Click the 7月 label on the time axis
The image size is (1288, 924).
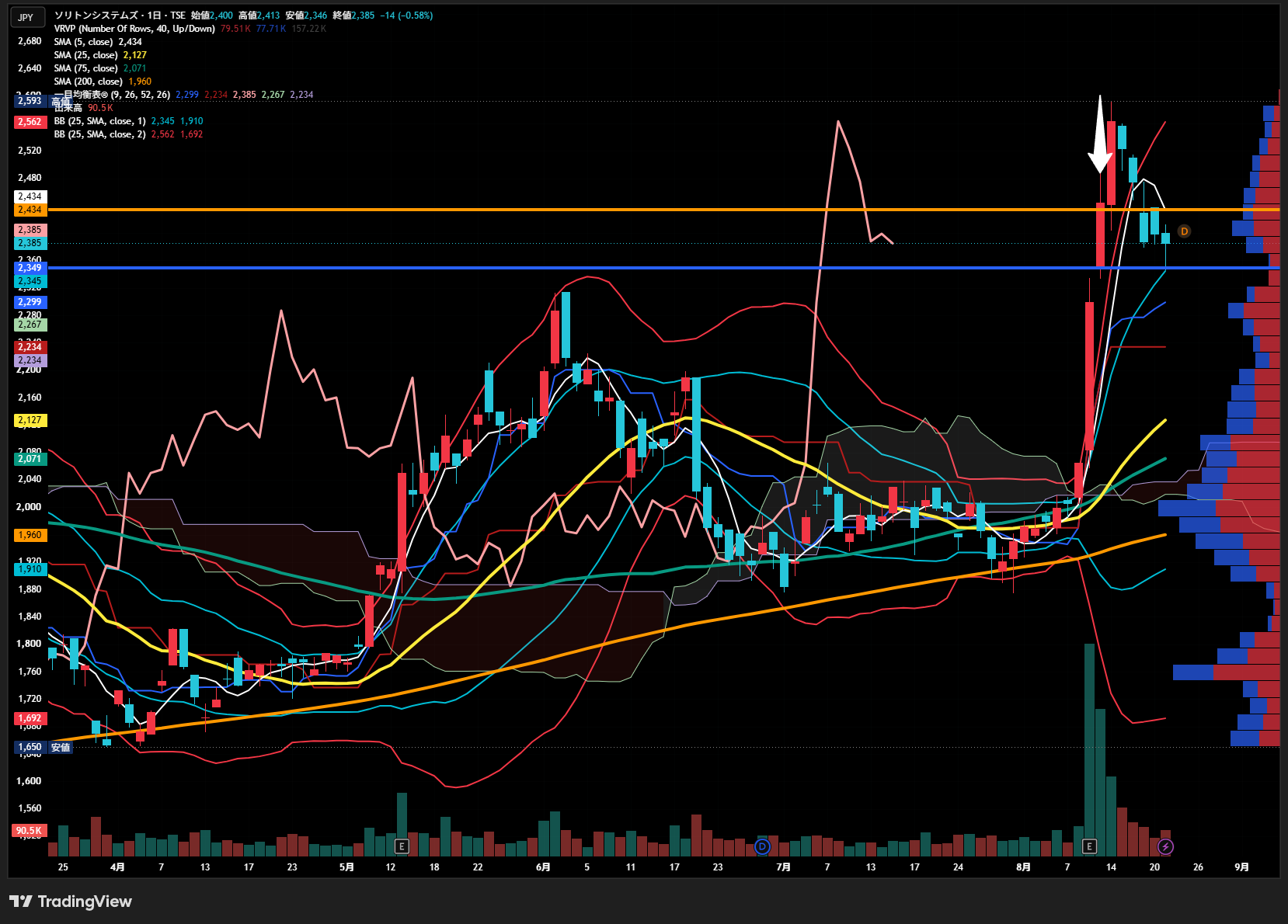pos(783,867)
